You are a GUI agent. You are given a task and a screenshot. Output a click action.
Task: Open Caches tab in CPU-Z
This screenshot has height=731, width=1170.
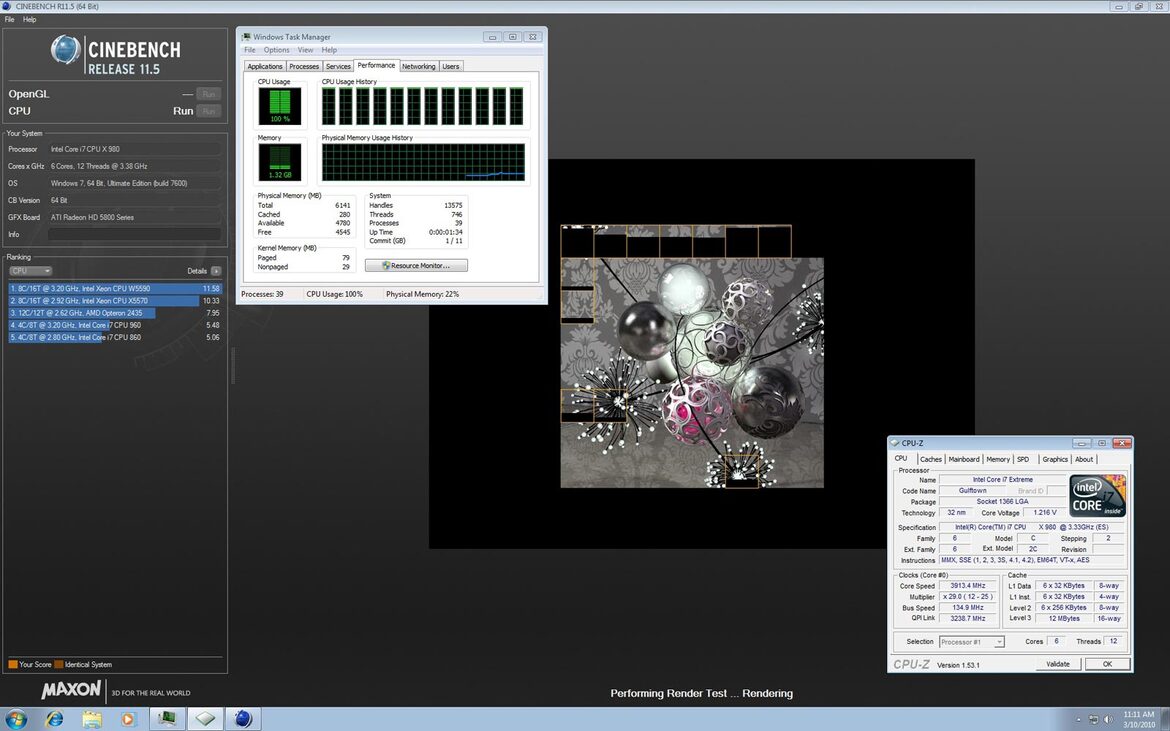point(930,459)
